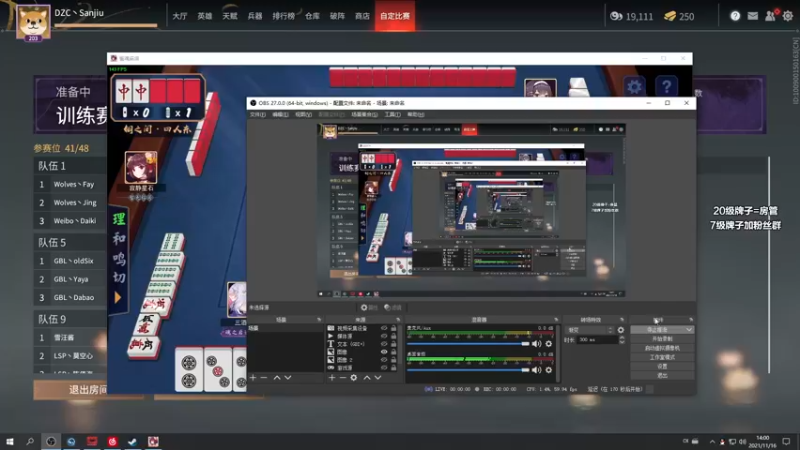Click 启动虚拟摄像机 button in OBS Controls
The width and height of the screenshot is (800, 450).
point(662,348)
